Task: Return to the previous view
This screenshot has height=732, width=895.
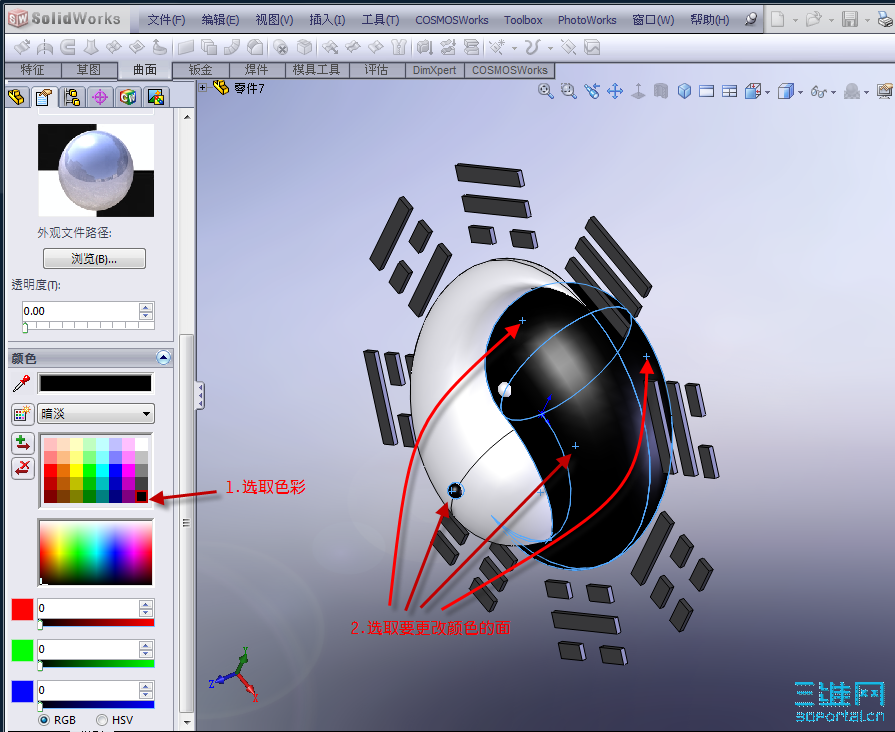Action: point(592,91)
